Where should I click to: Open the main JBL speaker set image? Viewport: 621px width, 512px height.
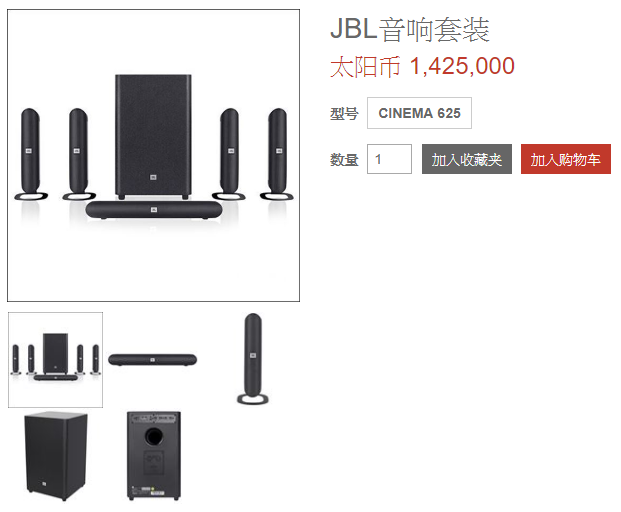click(x=154, y=156)
